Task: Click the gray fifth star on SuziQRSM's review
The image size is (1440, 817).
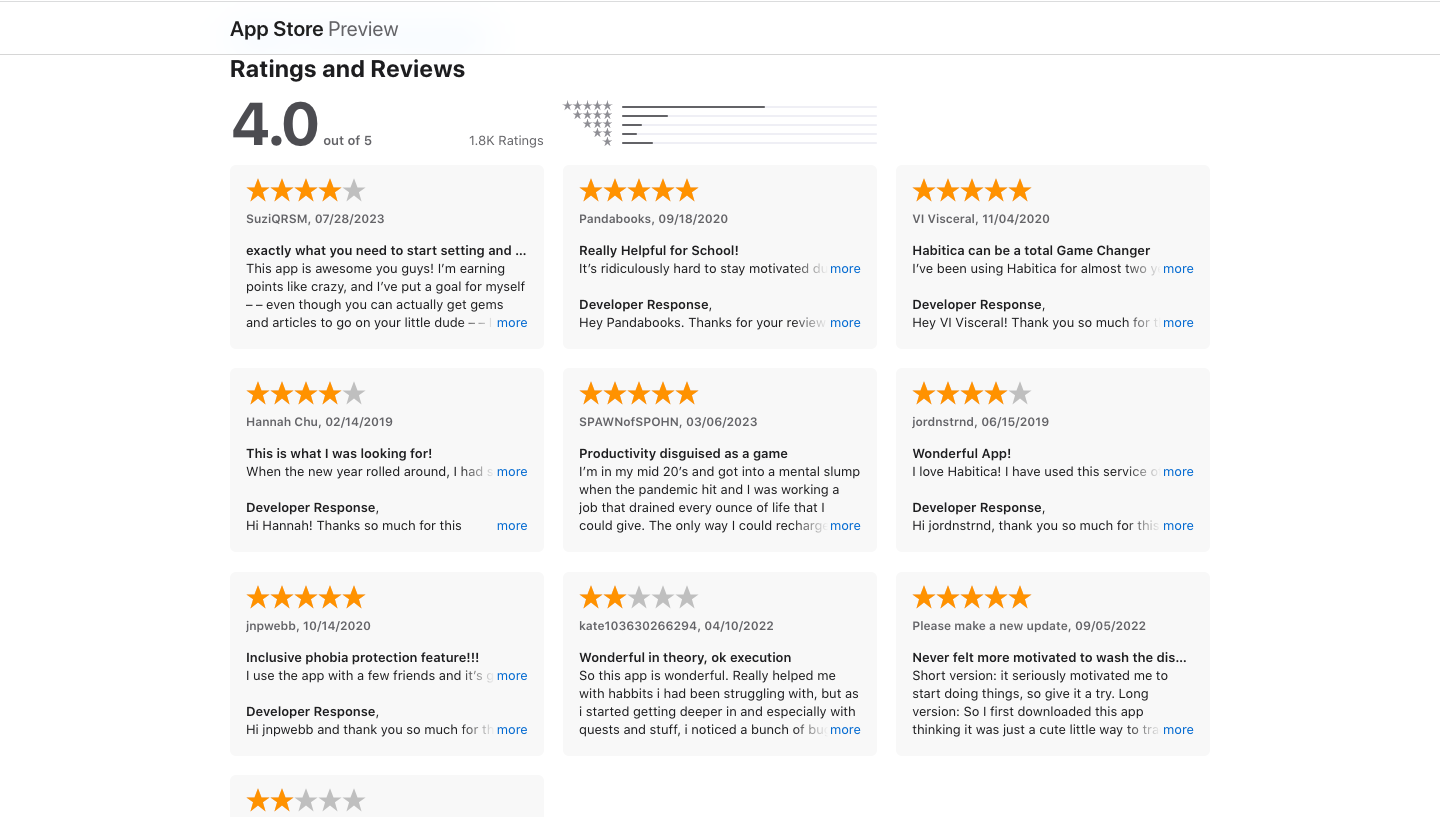Action: [355, 189]
